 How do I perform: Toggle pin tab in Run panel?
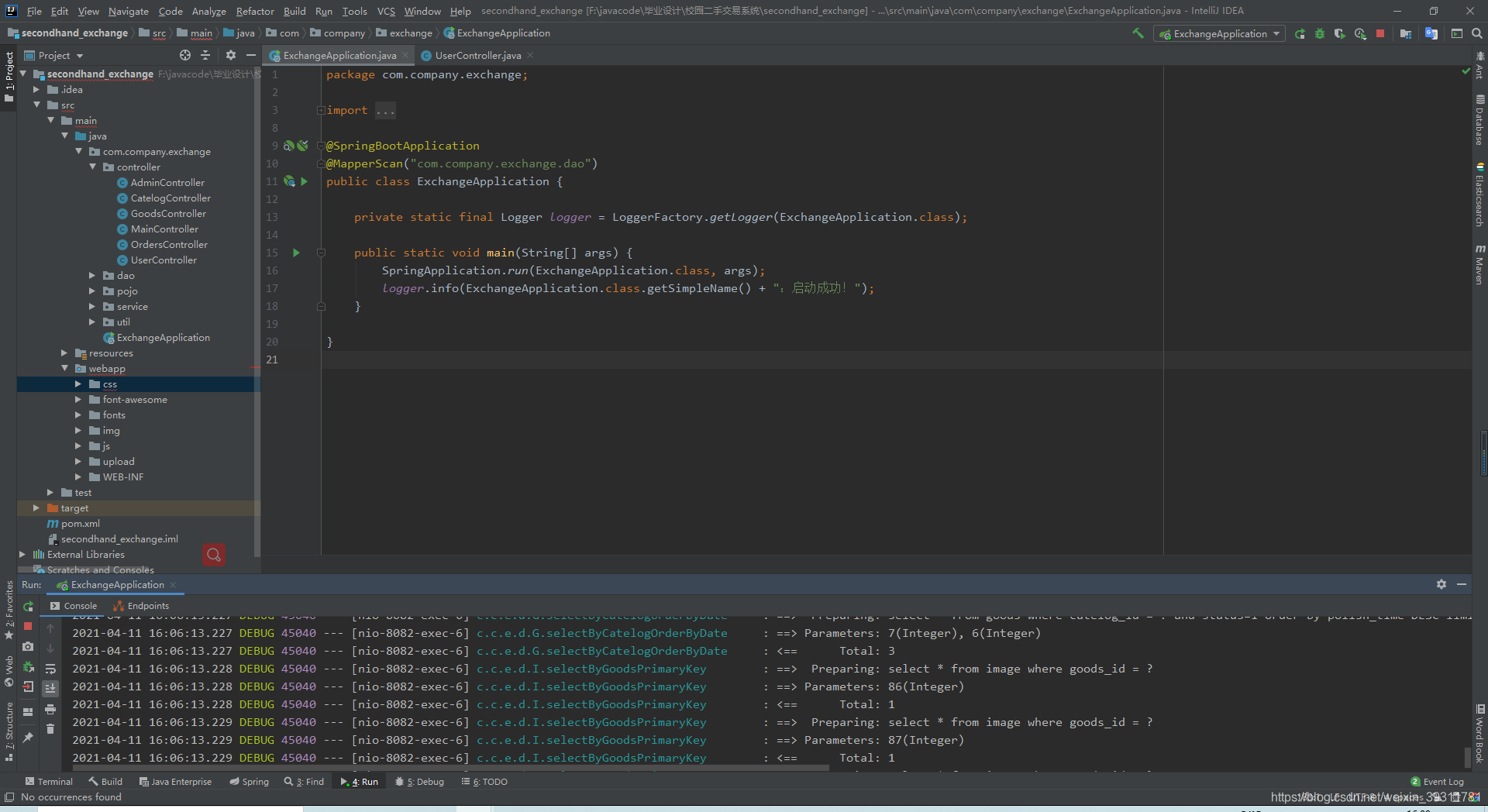pyautogui.click(x=29, y=737)
